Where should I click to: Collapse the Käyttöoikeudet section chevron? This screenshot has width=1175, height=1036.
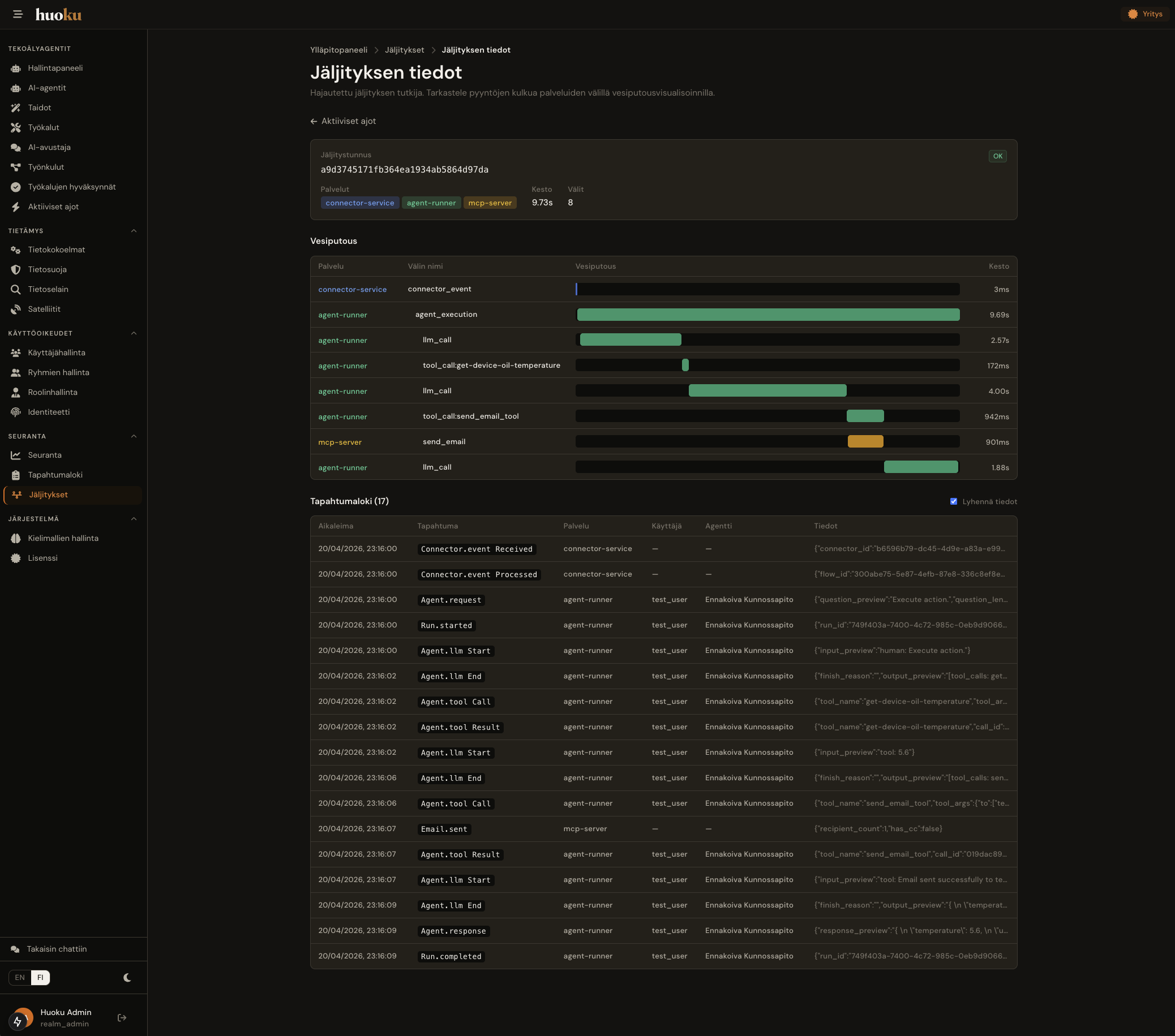click(x=134, y=333)
